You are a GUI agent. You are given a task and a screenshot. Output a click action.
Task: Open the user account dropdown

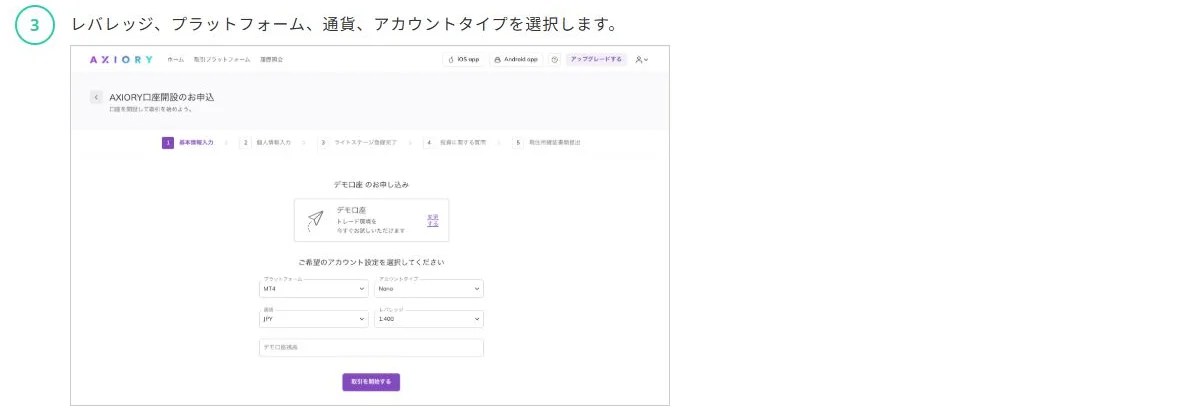coord(642,60)
